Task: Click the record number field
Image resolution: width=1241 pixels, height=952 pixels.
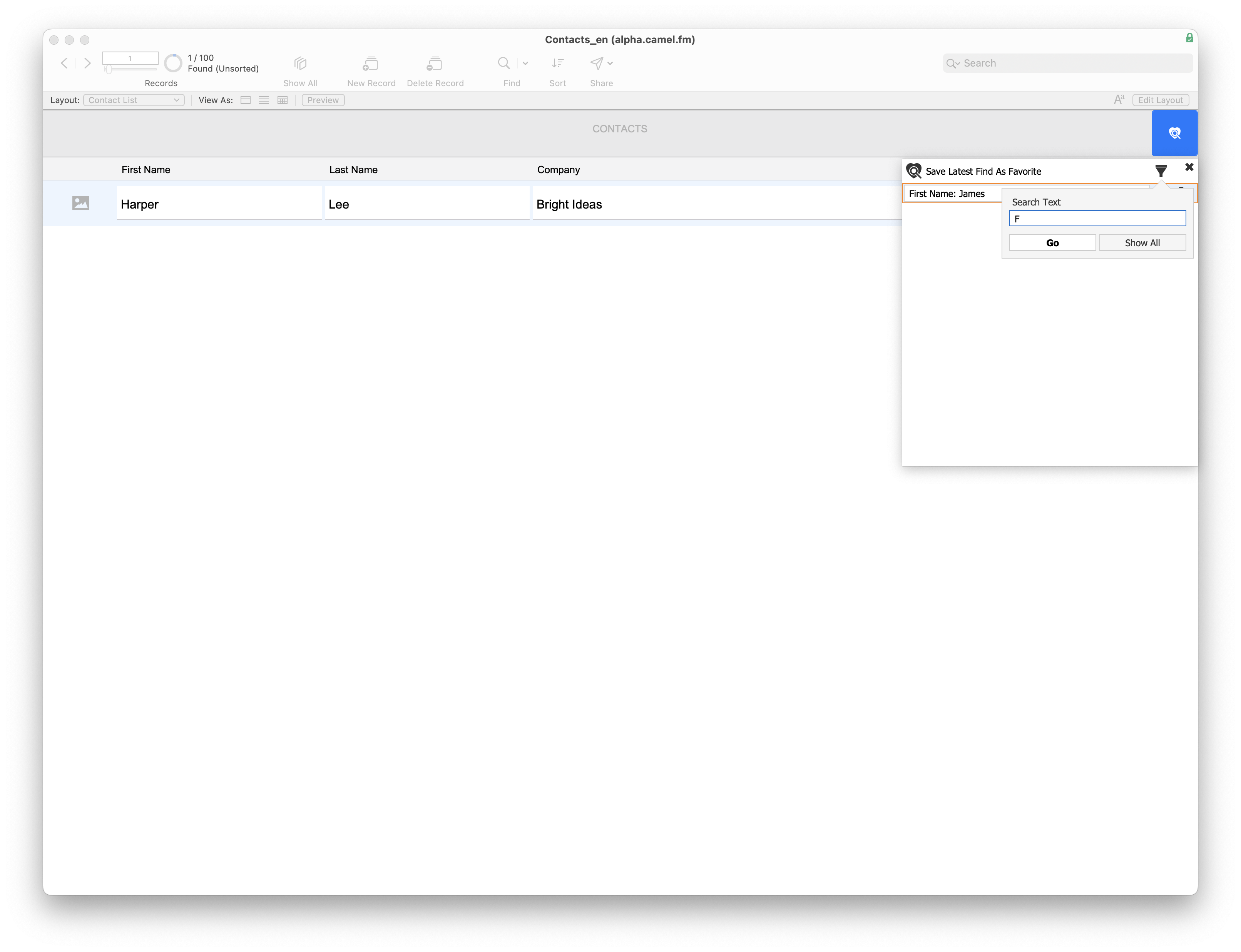Action: [130, 58]
